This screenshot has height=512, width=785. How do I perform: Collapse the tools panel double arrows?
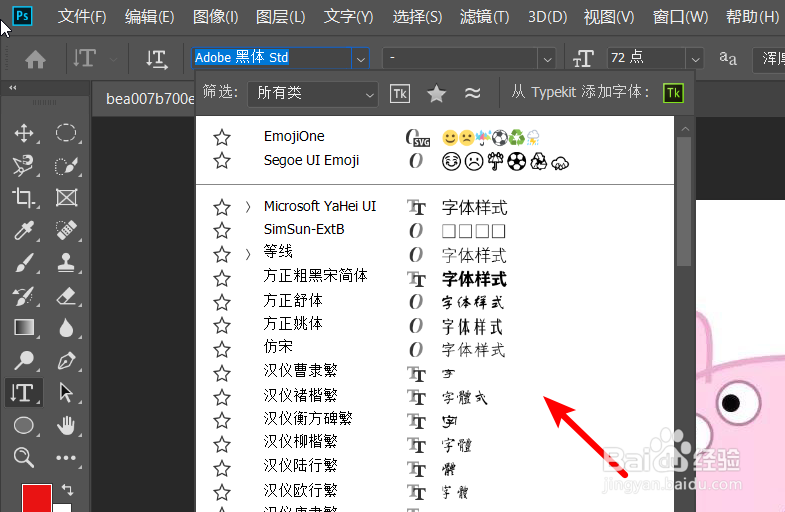point(13,88)
